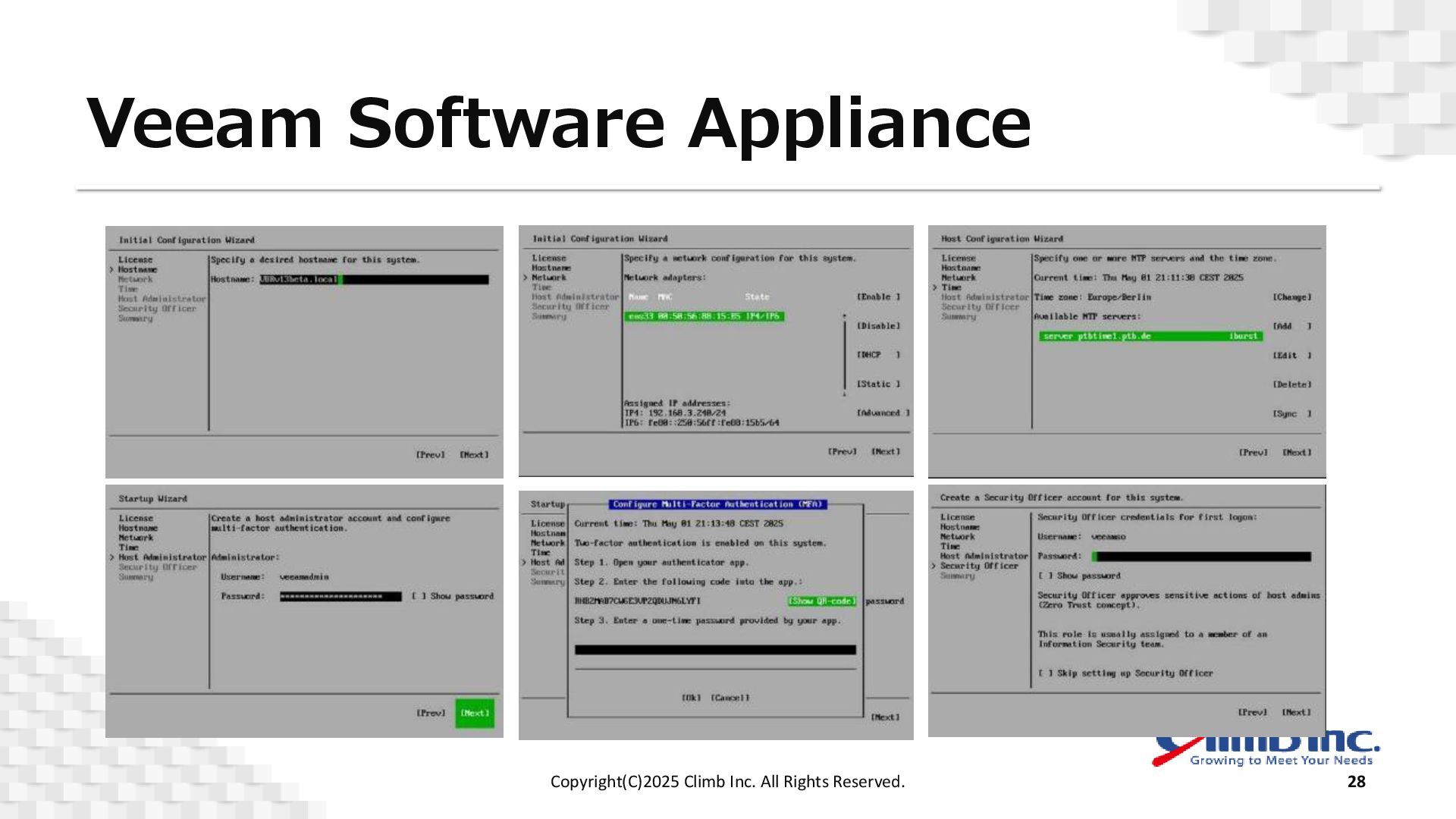Cancel the Multi-Factor Authentication dialog
1456x819 pixels.
[730, 698]
